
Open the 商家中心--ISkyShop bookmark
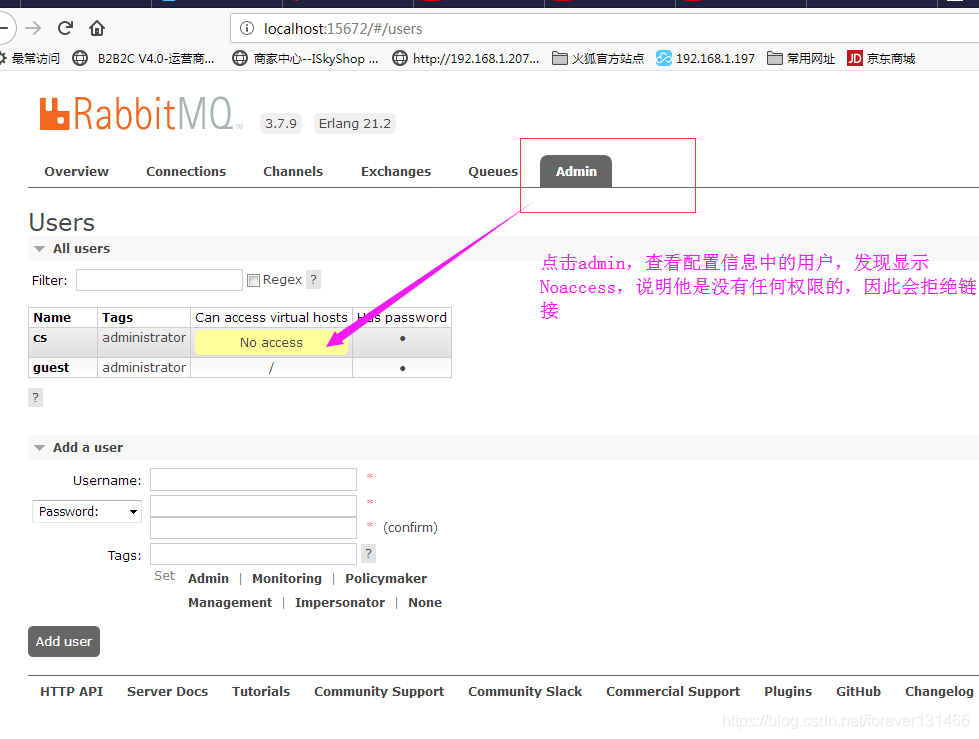(305, 59)
